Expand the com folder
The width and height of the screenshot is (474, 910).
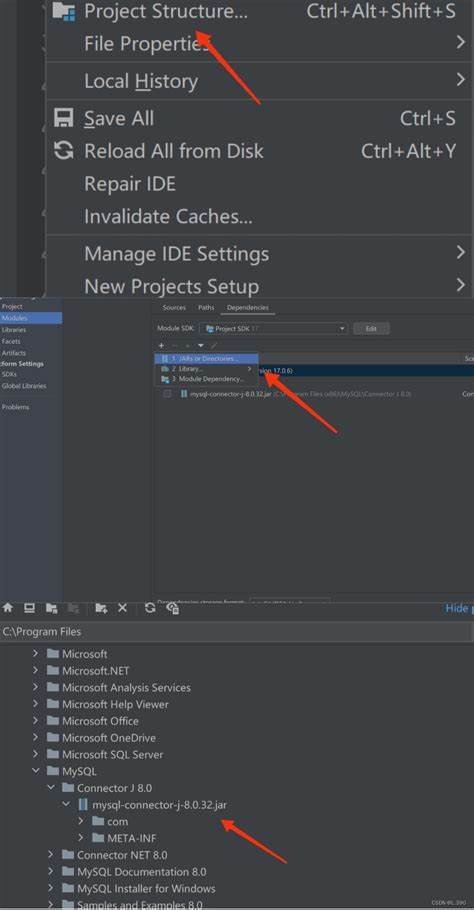pyautogui.click(x=81, y=822)
